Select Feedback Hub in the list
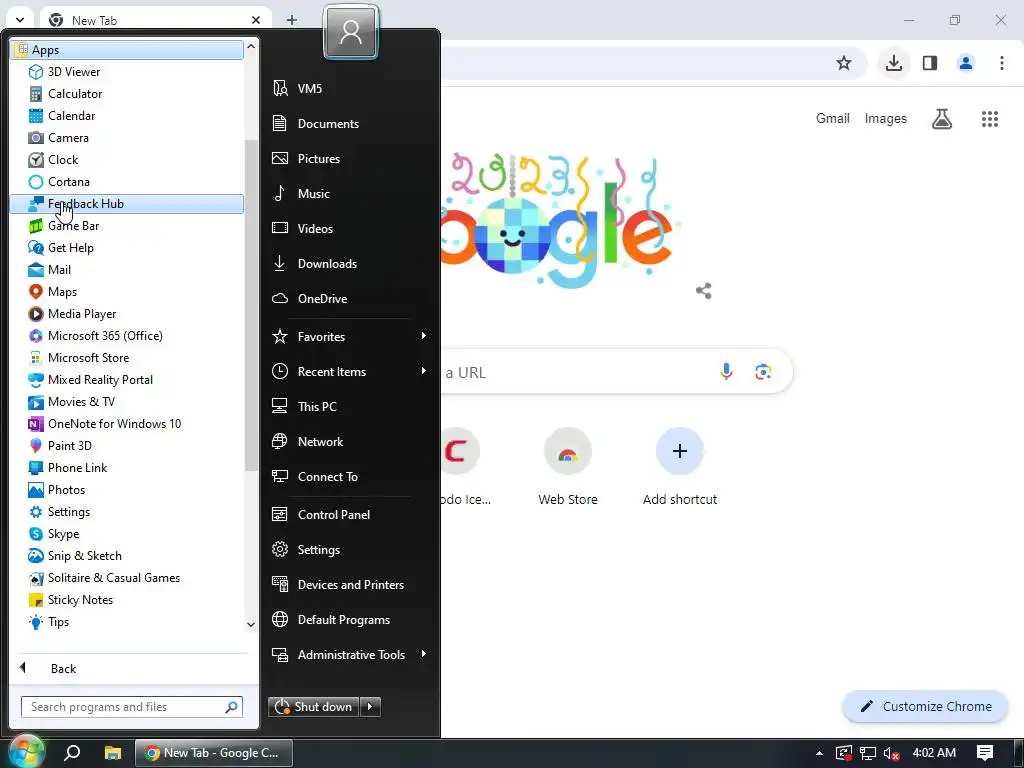The image size is (1024, 768). tap(127, 204)
